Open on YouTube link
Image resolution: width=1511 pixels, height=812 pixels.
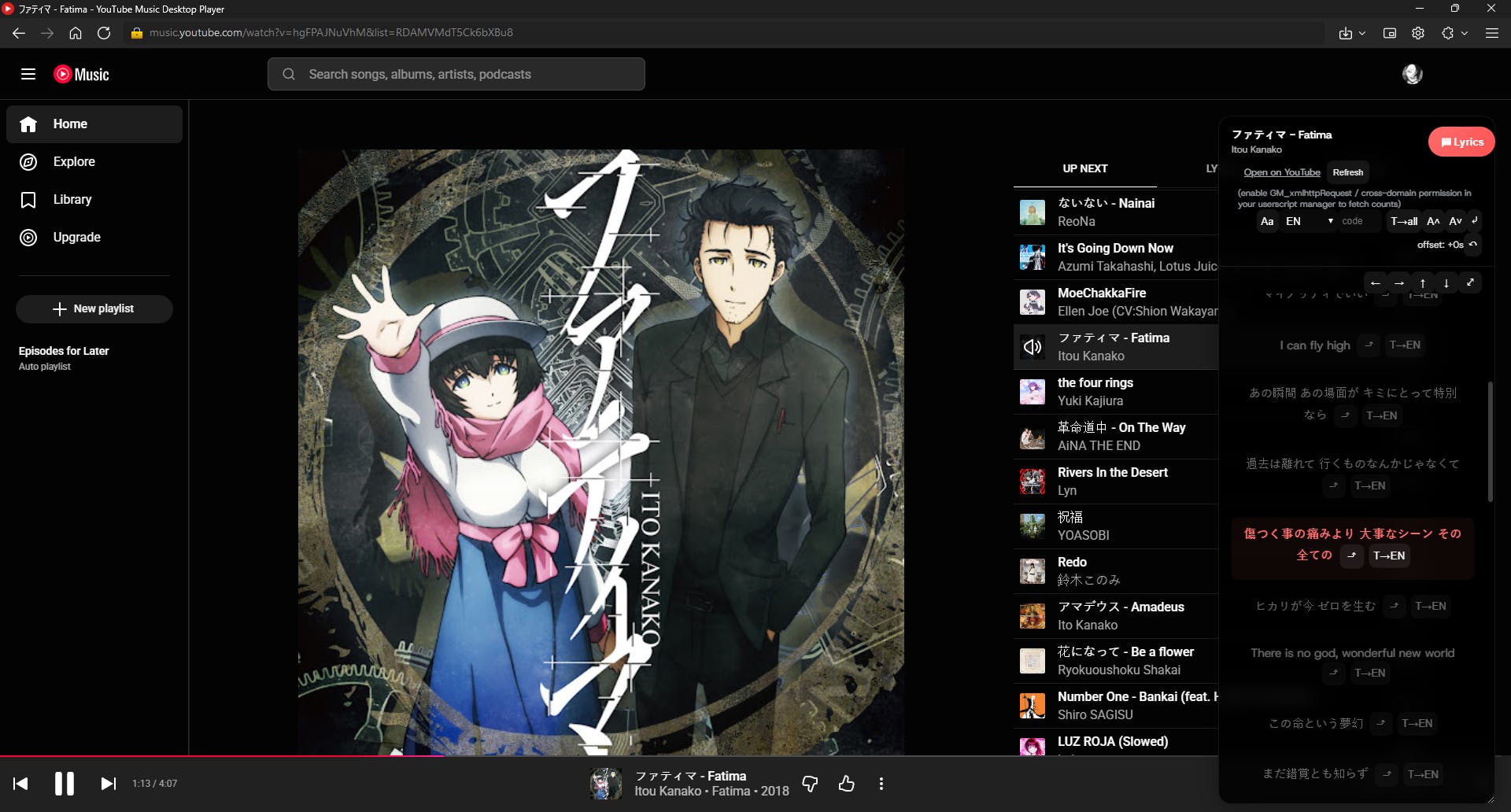(1282, 172)
